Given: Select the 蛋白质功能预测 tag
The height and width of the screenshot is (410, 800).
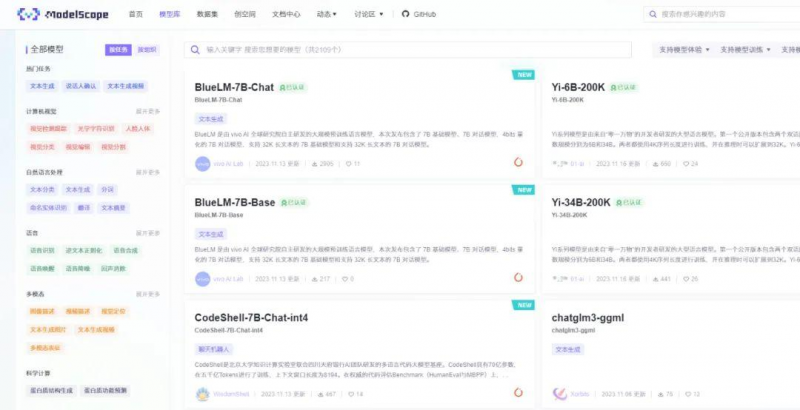Looking at the screenshot, I should [105, 391].
